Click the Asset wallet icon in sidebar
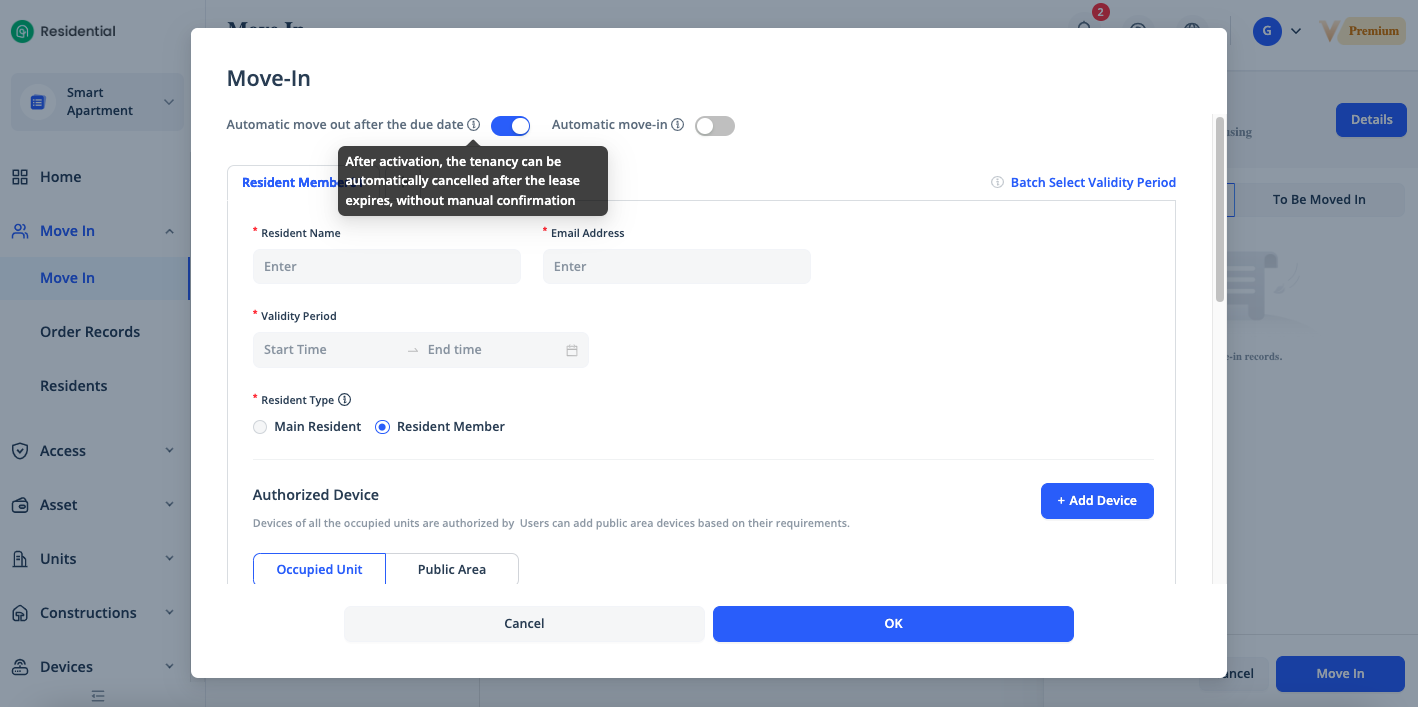The height and width of the screenshot is (707, 1418). coord(20,505)
